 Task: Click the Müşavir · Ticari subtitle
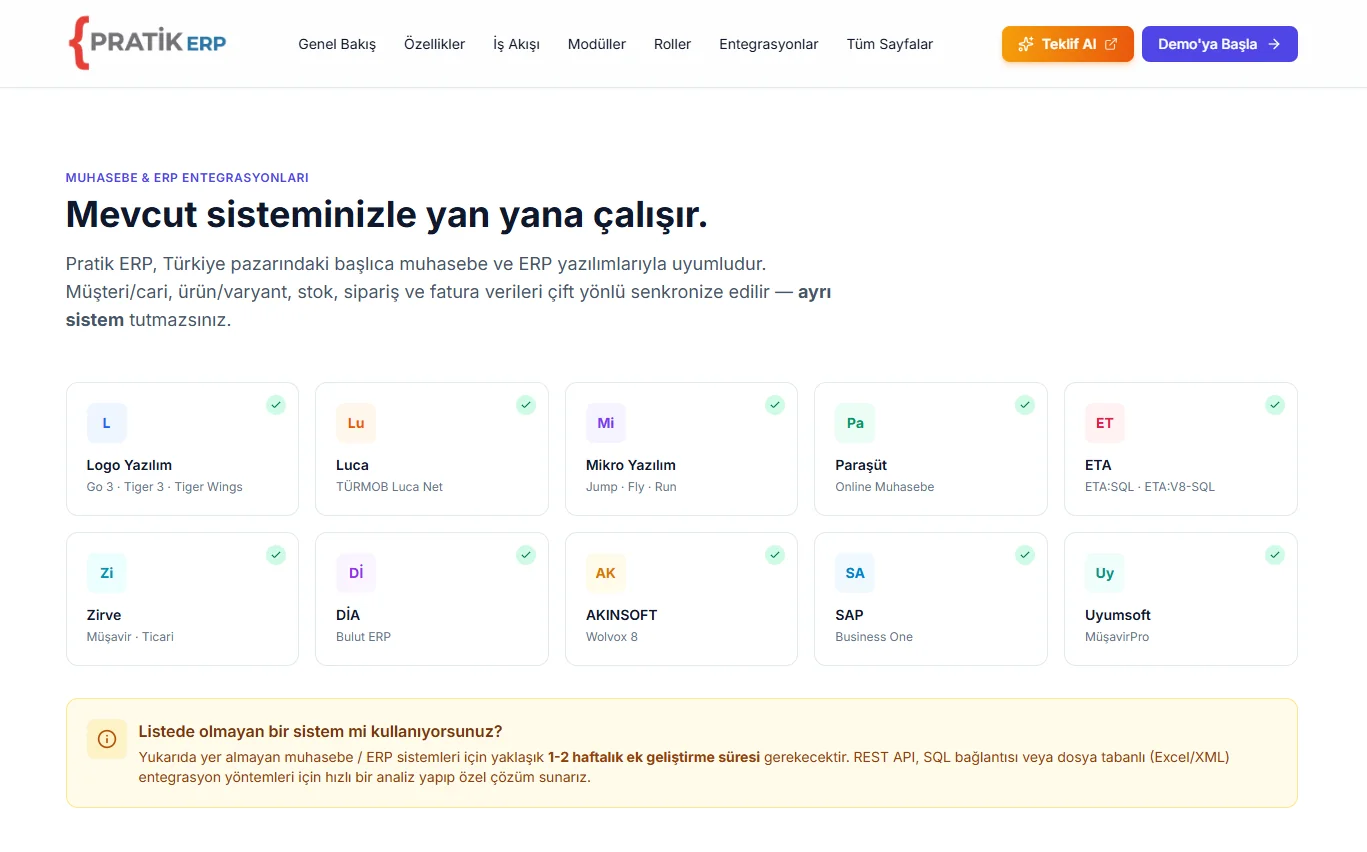(x=130, y=637)
